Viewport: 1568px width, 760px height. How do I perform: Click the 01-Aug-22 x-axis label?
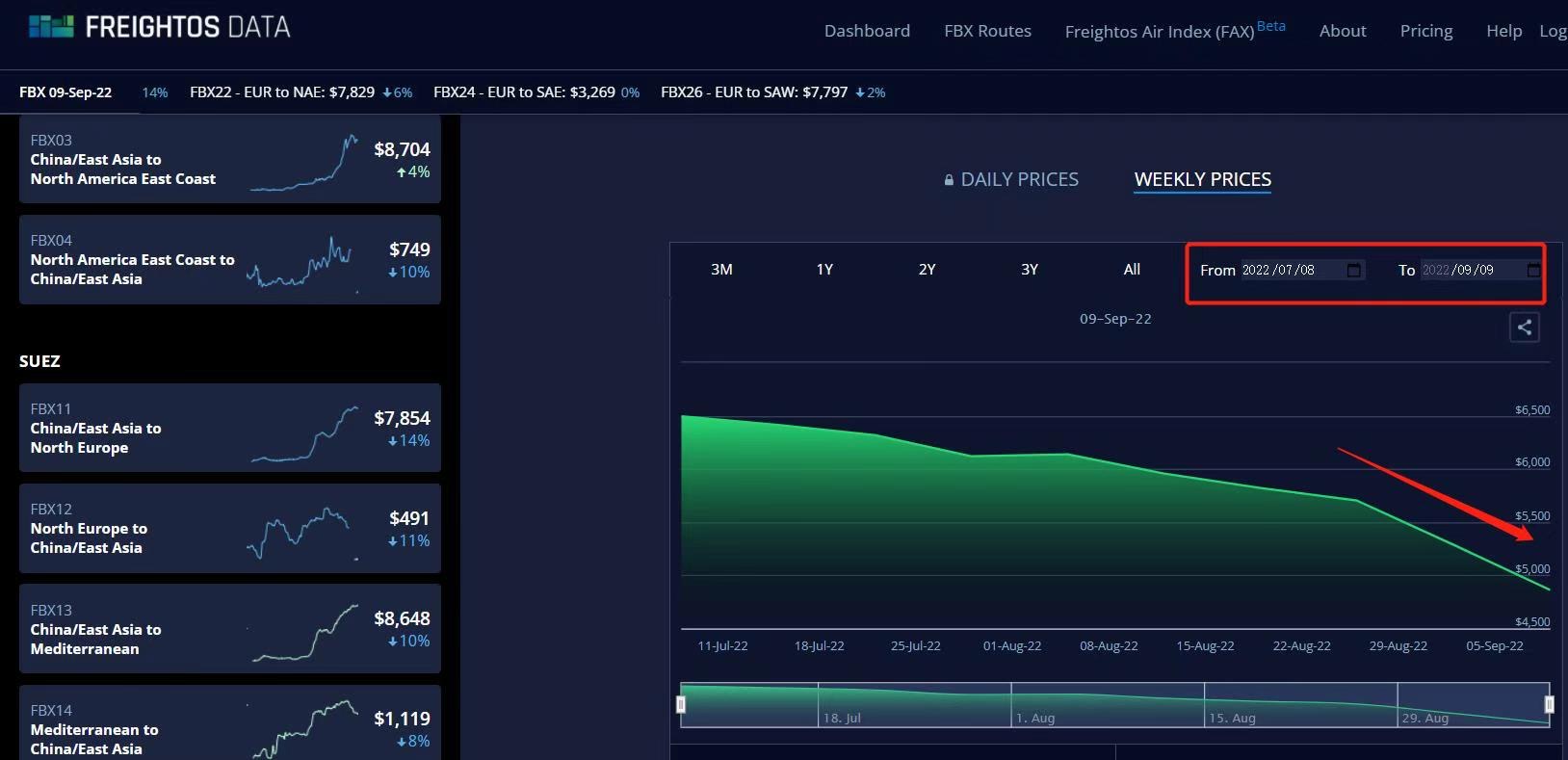tap(1012, 646)
